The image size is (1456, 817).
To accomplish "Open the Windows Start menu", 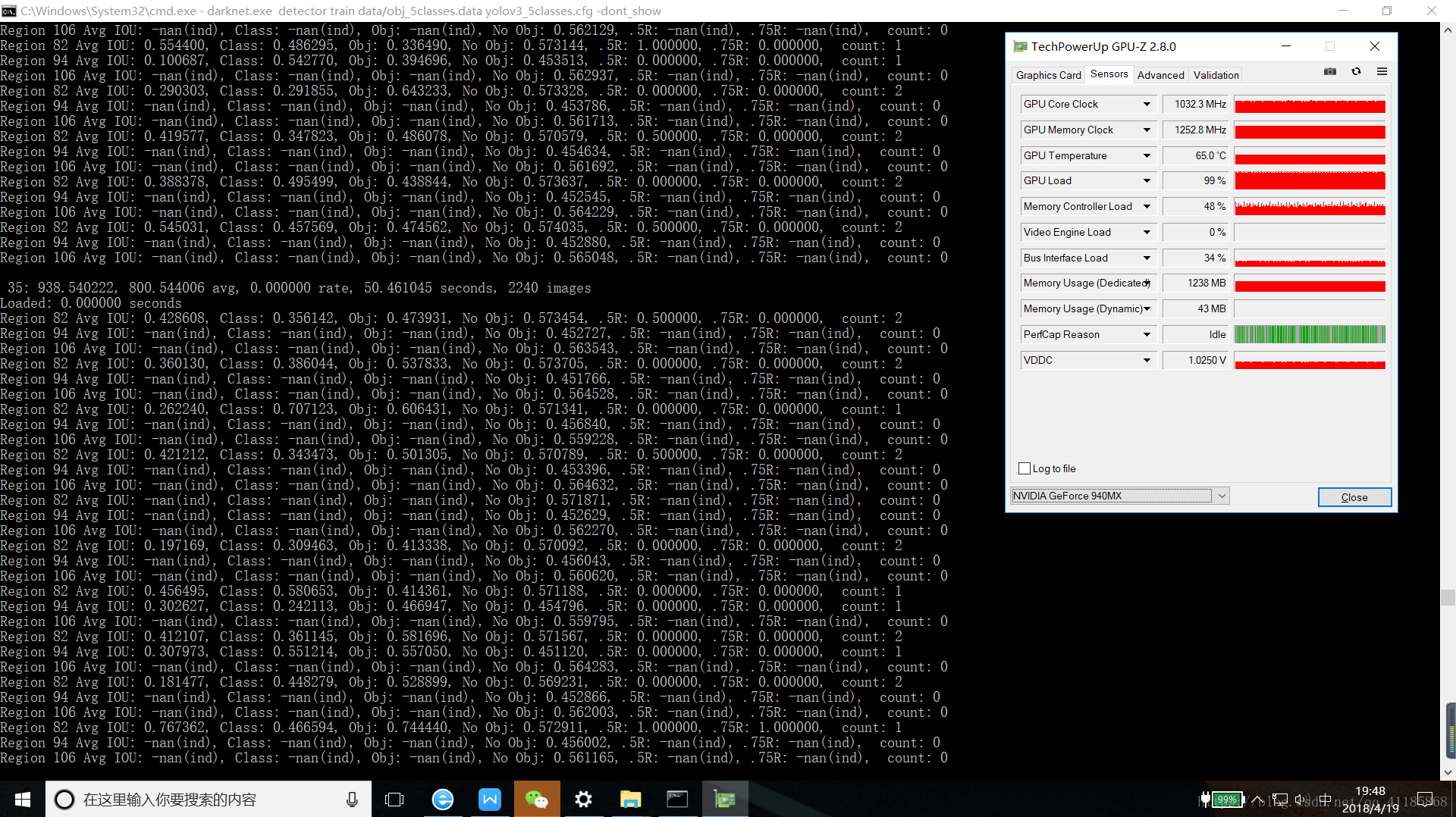I will point(23,800).
